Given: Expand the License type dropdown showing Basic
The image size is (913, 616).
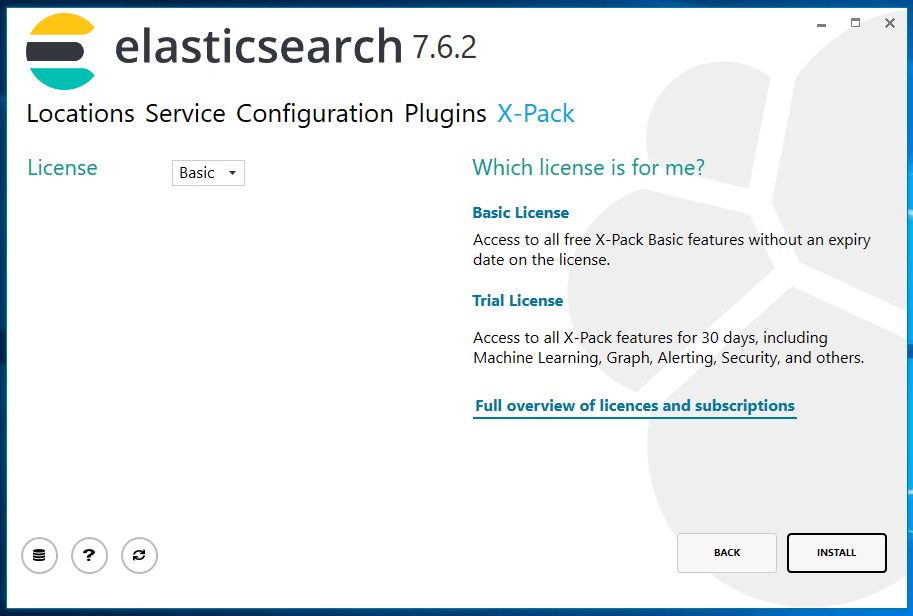Looking at the screenshot, I should pos(208,173).
